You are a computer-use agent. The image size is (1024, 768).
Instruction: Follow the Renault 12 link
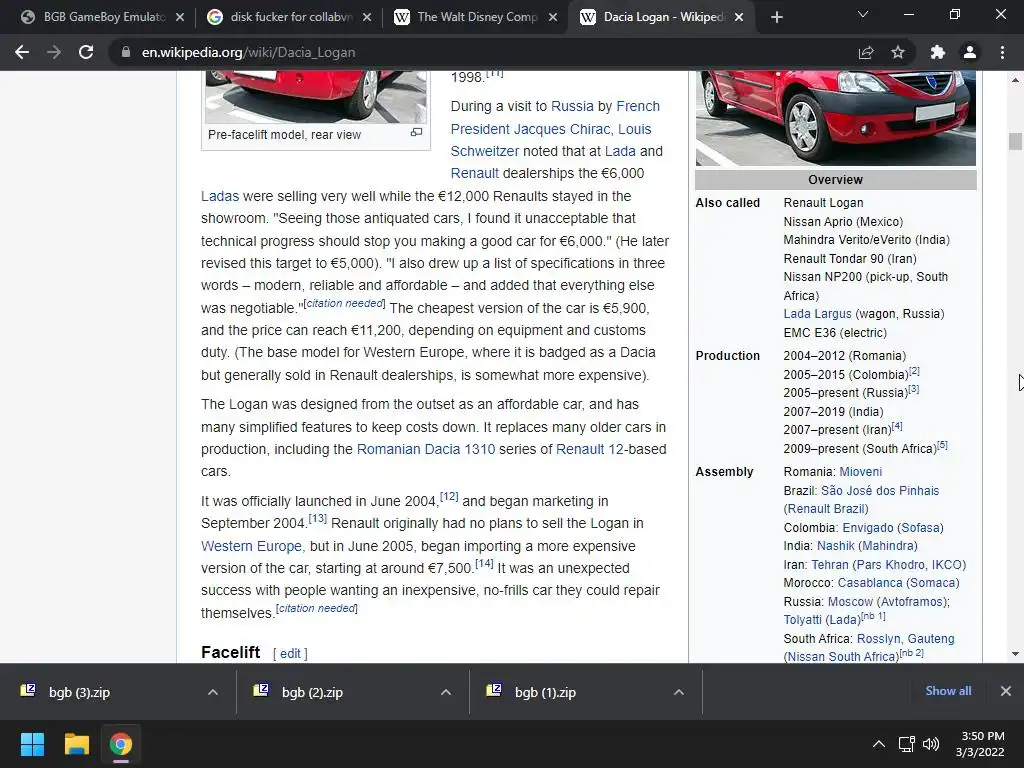589,449
